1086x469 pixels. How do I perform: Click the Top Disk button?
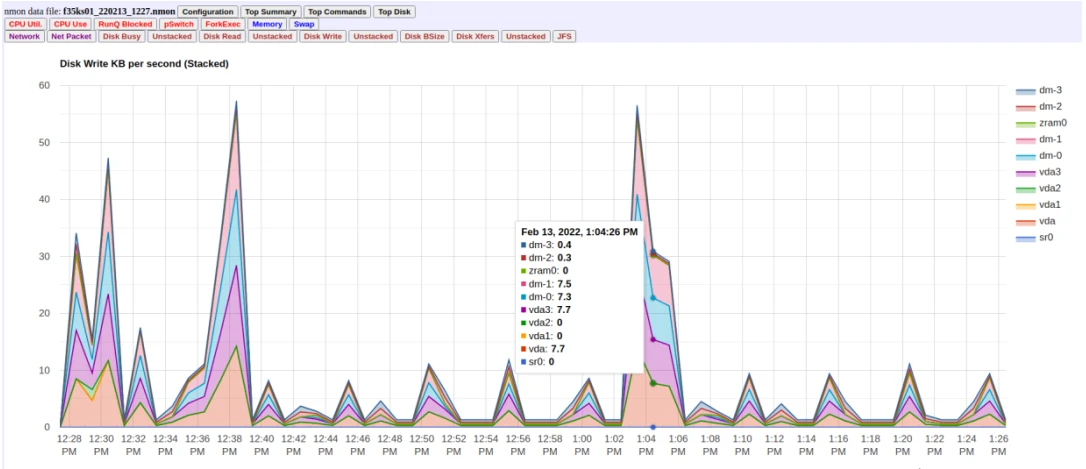(x=394, y=12)
